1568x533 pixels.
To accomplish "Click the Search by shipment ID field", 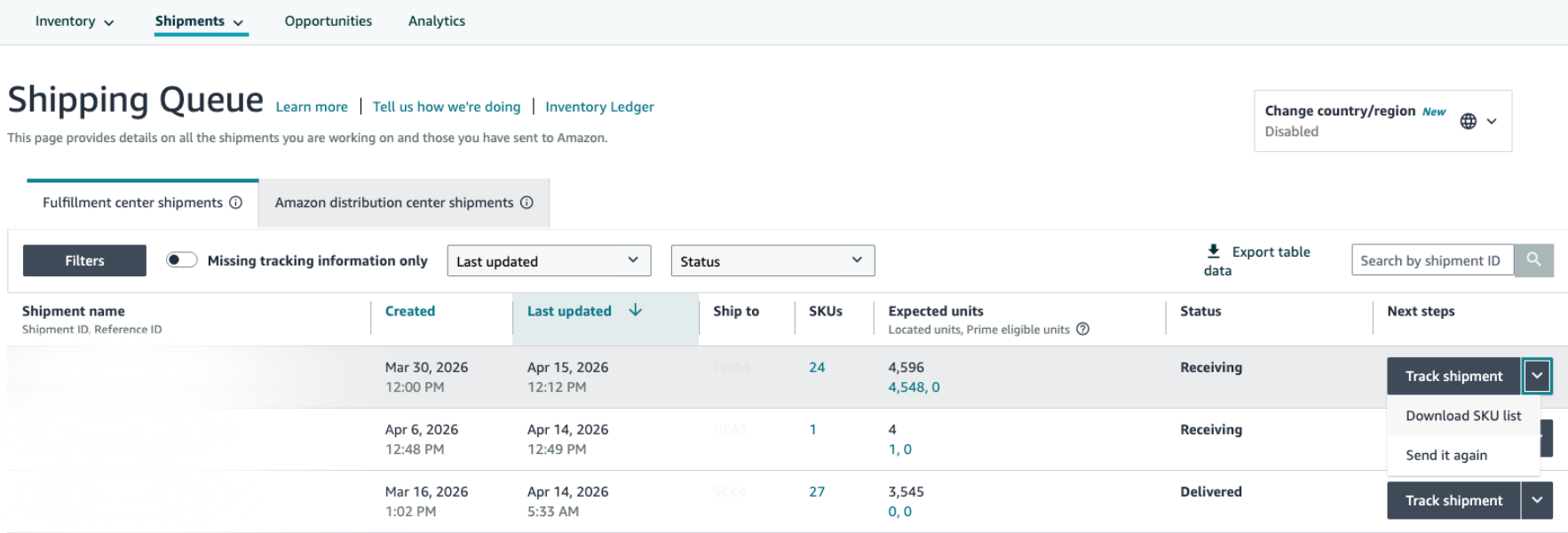I will click(1431, 260).
